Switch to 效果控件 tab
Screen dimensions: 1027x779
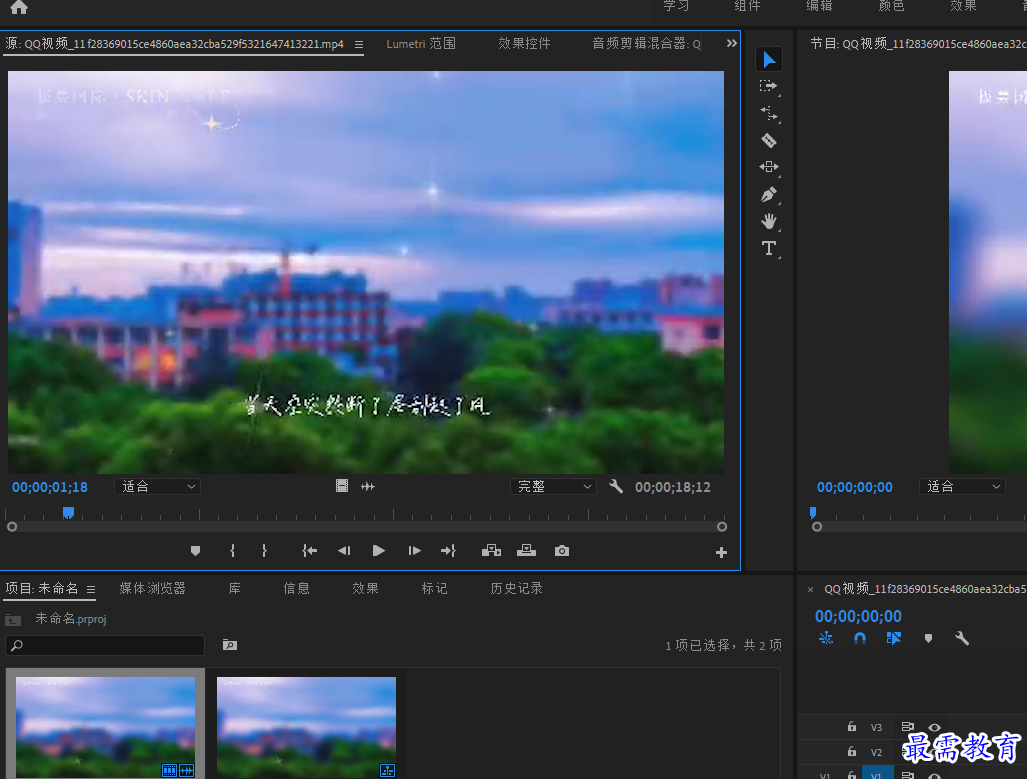coord(524,44)
